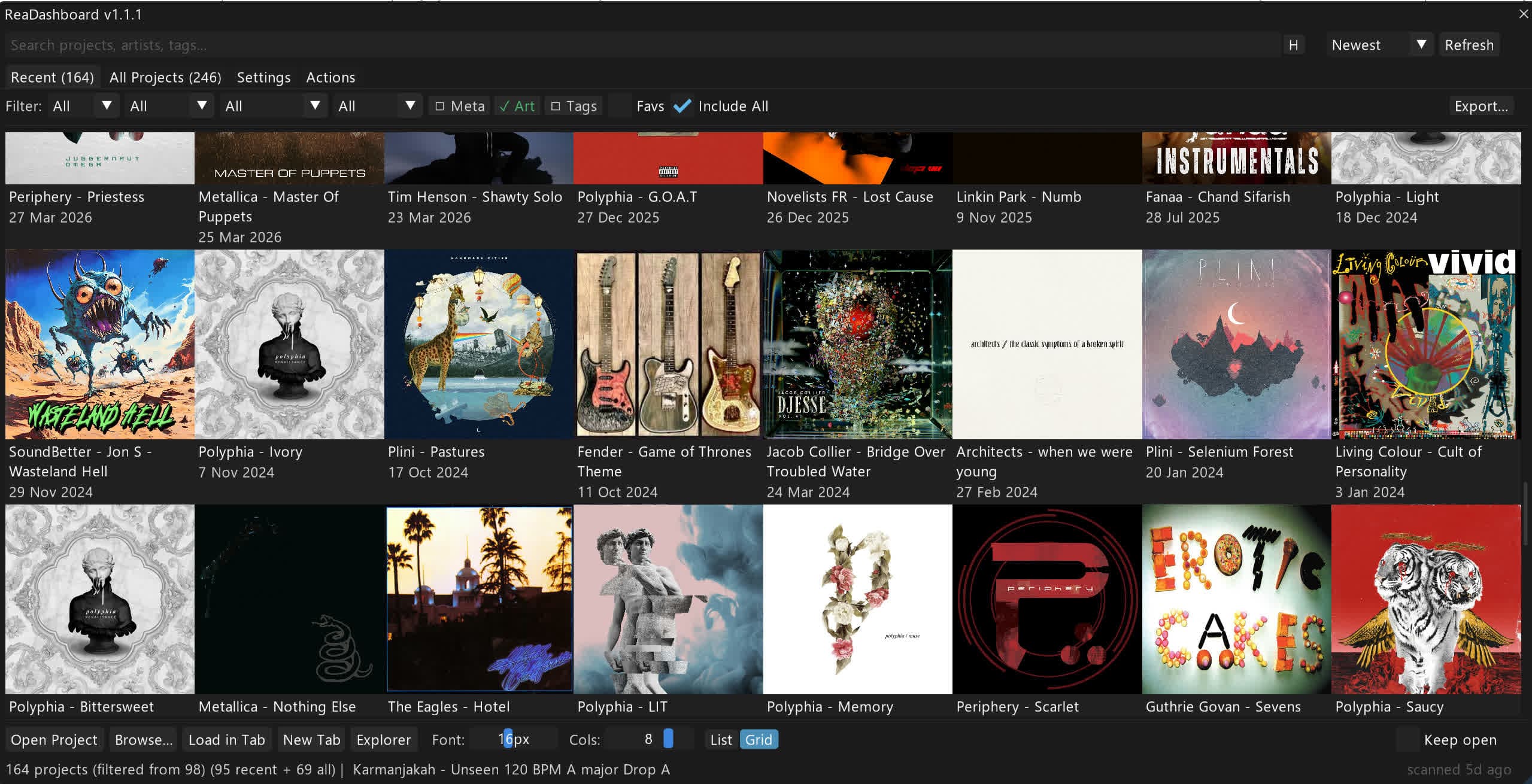
Task: Switch to List view
Action: 721,740
